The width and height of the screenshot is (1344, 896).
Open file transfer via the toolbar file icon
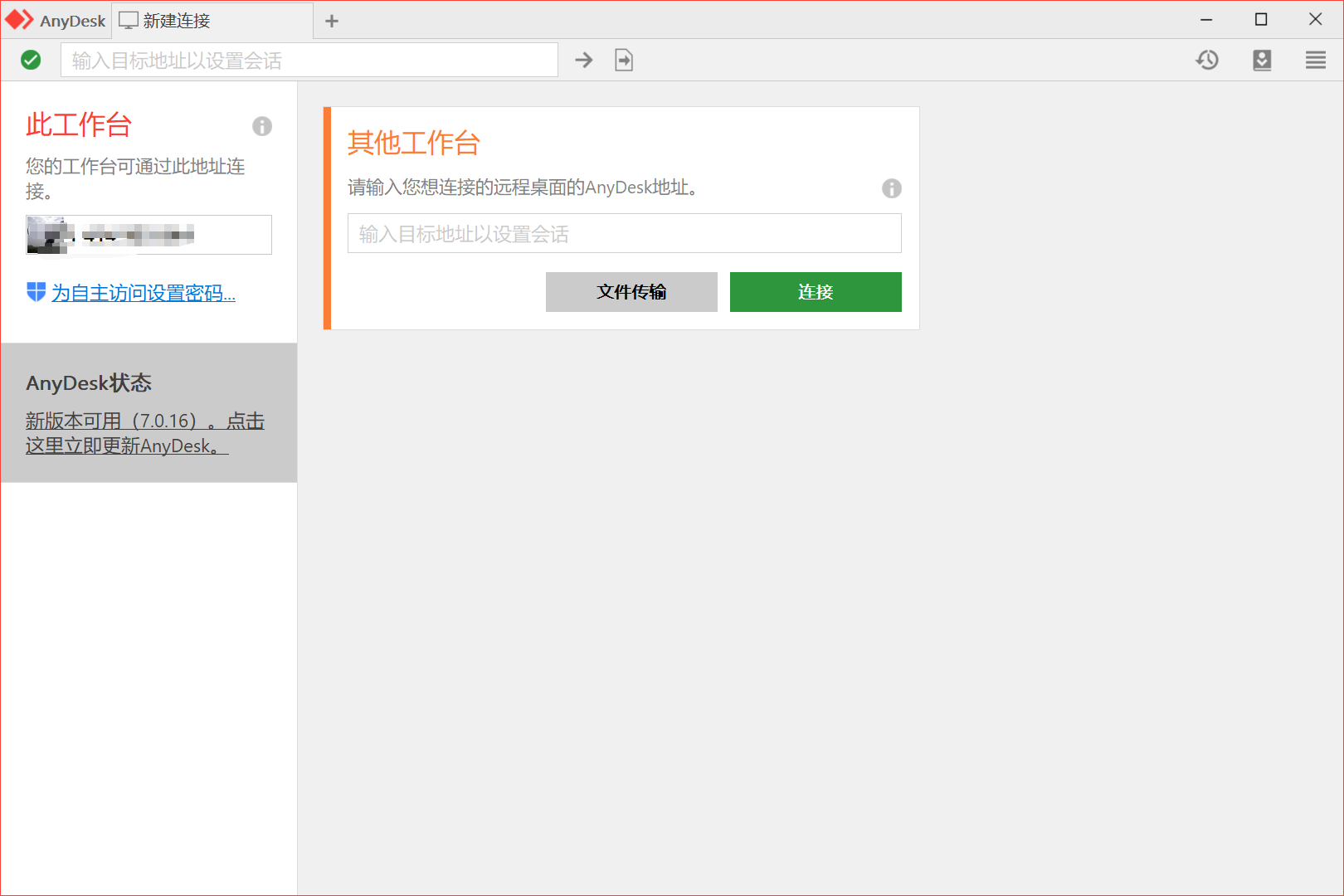(x=624, y=60)
